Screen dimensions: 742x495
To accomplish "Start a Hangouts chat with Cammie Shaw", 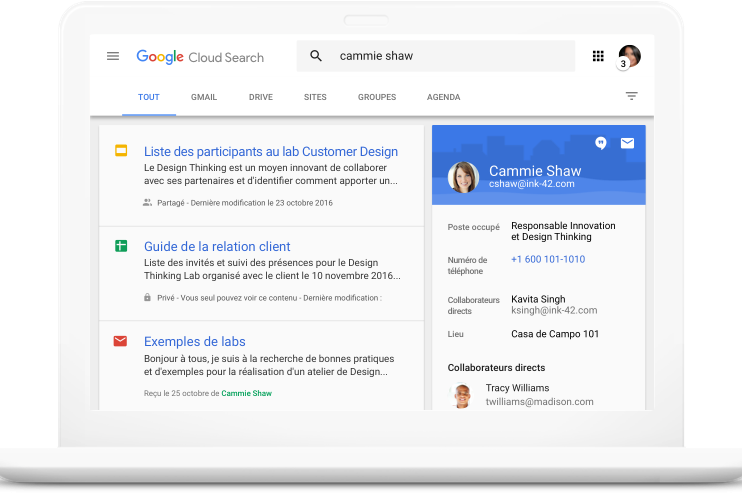I will (x=601, y=143).
